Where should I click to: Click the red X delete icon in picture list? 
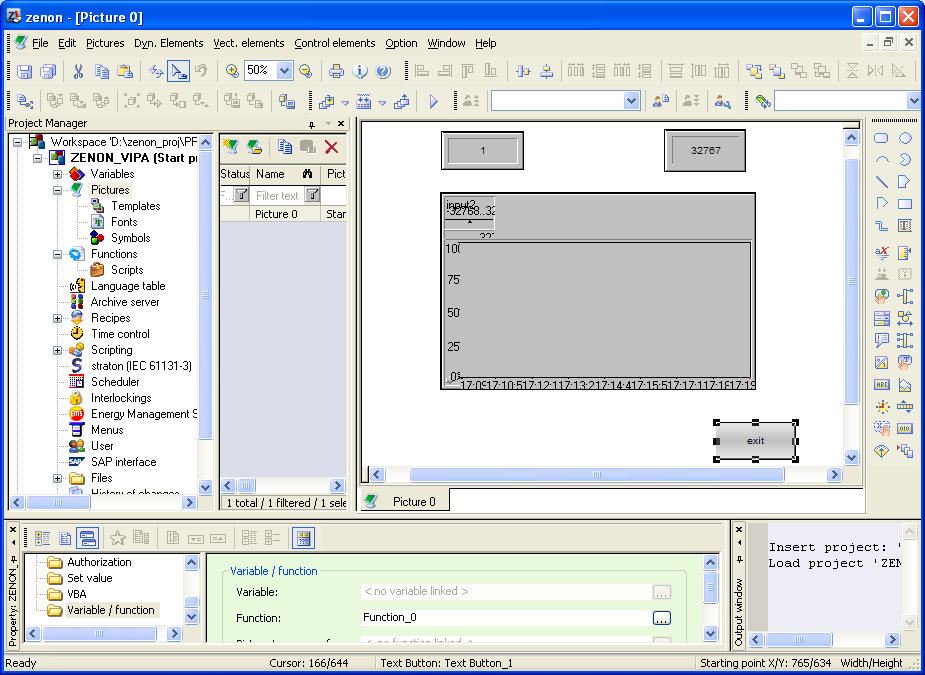[x=331, y=147]
